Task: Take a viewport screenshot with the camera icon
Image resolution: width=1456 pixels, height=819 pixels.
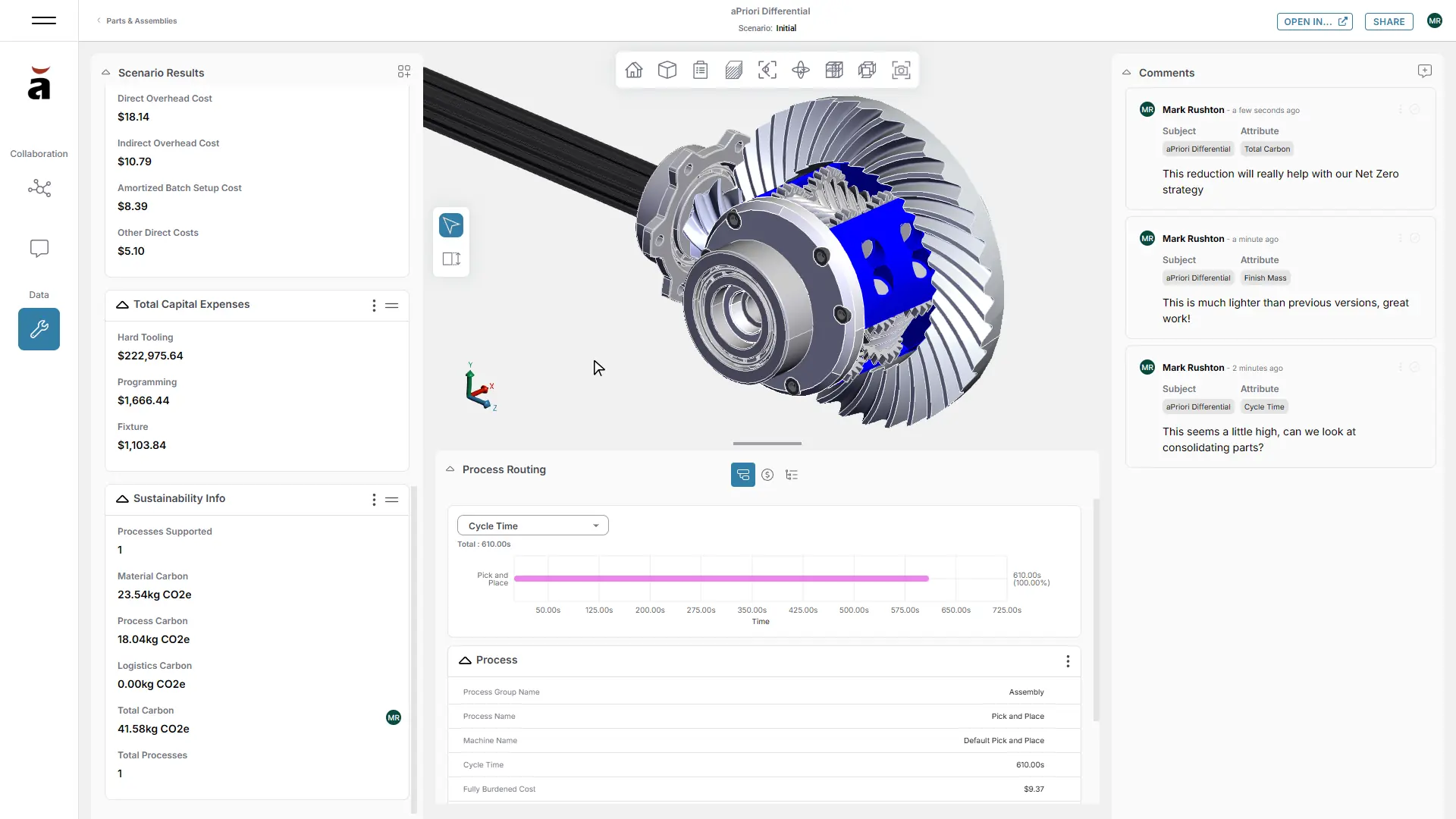Action: pos(901,70)
